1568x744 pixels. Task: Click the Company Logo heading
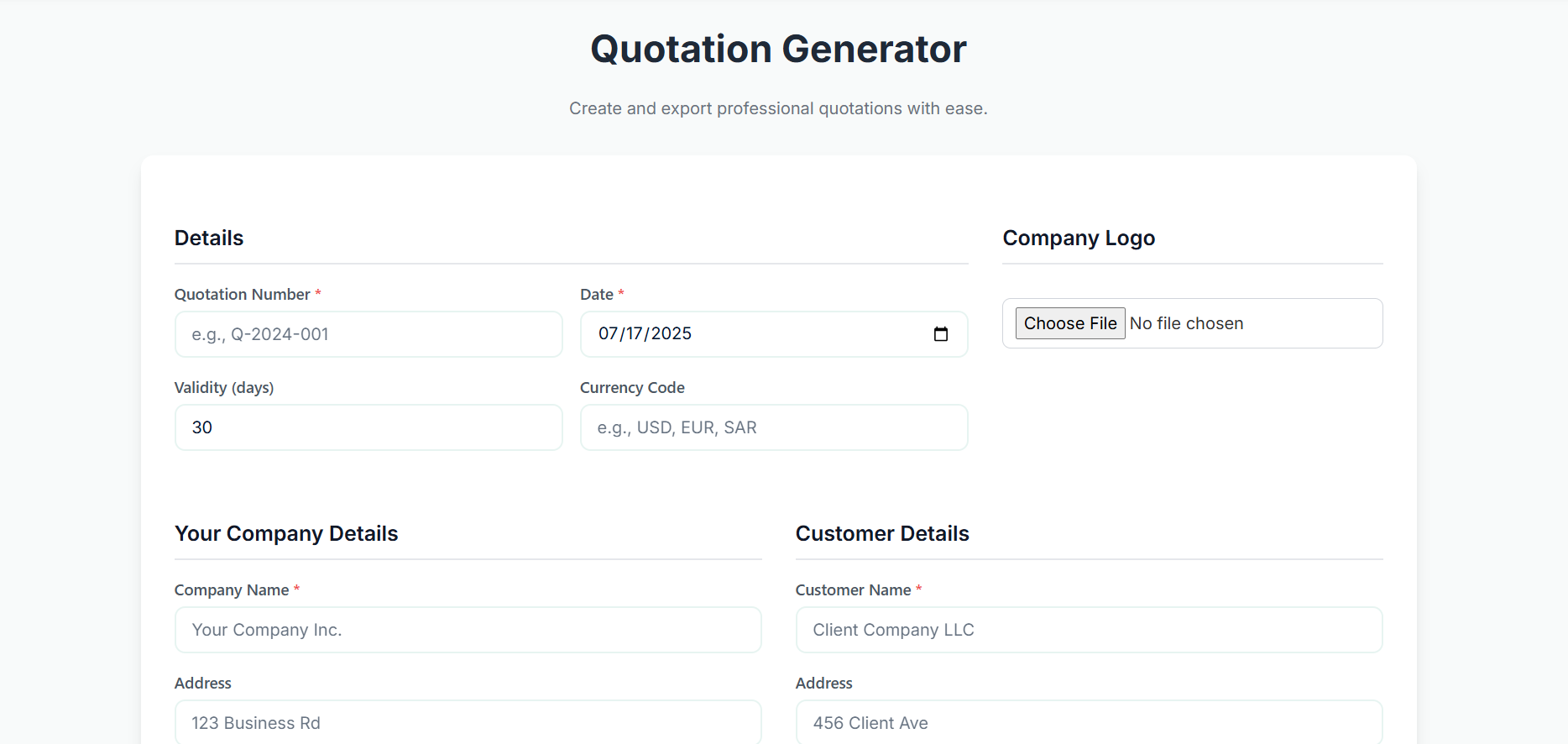[x=1079, y=238]
